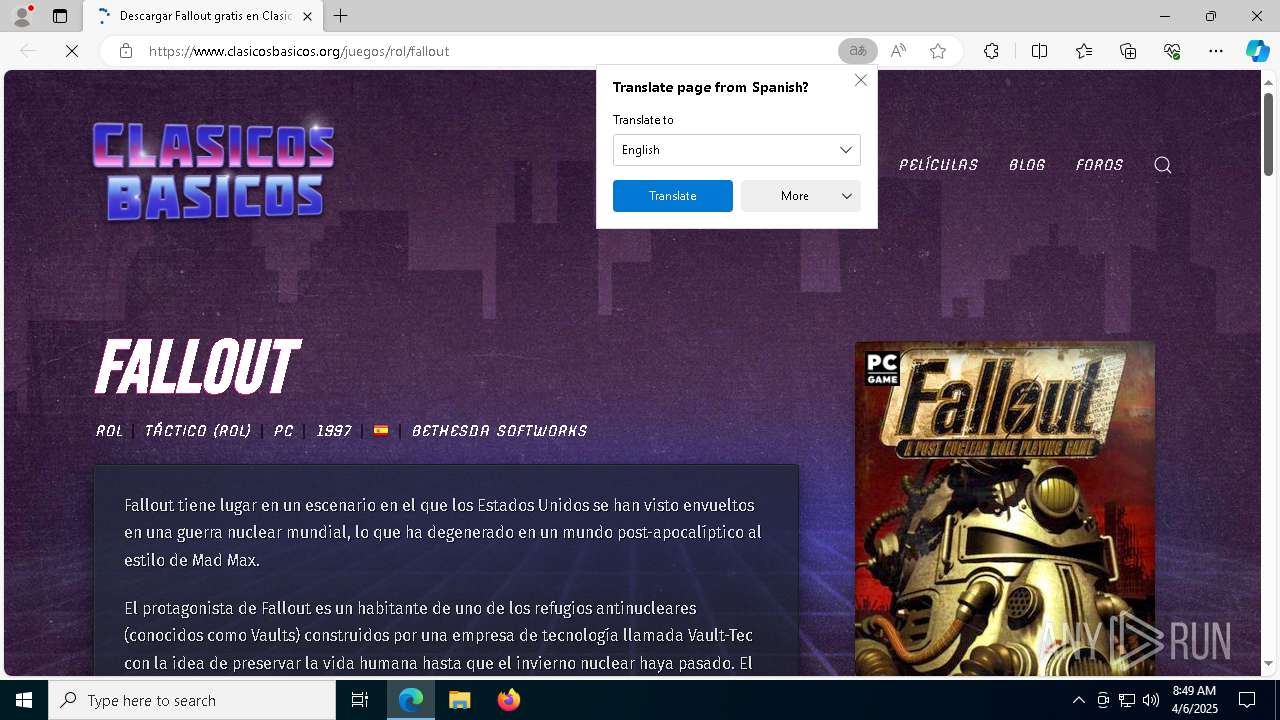This screenshot has height=720, width=1280.
Task: Click the Rol genre tag
Action: tap(109, 431)
